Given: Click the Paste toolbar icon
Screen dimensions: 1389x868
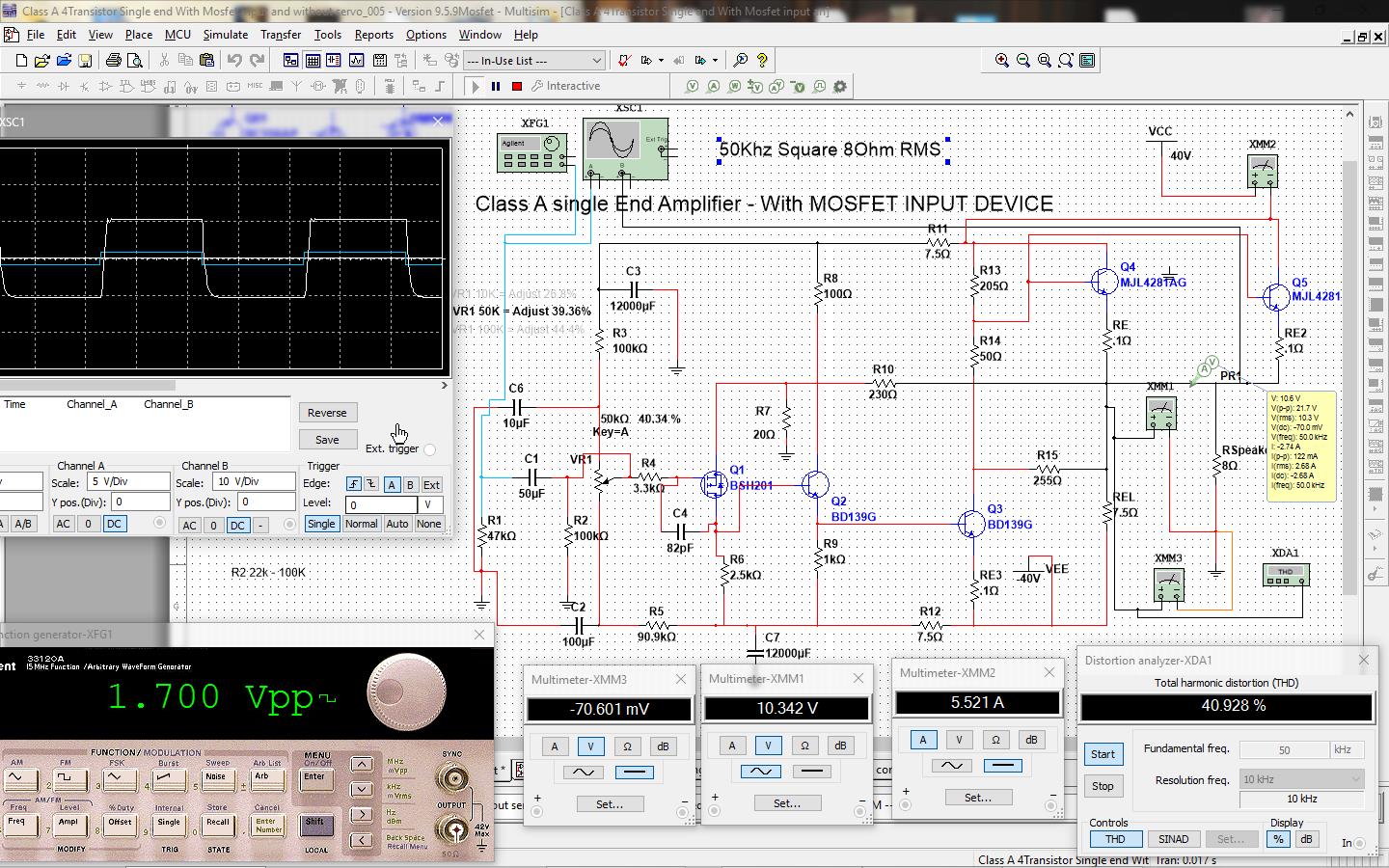Looking at the screenshot, I should point(206,60).
